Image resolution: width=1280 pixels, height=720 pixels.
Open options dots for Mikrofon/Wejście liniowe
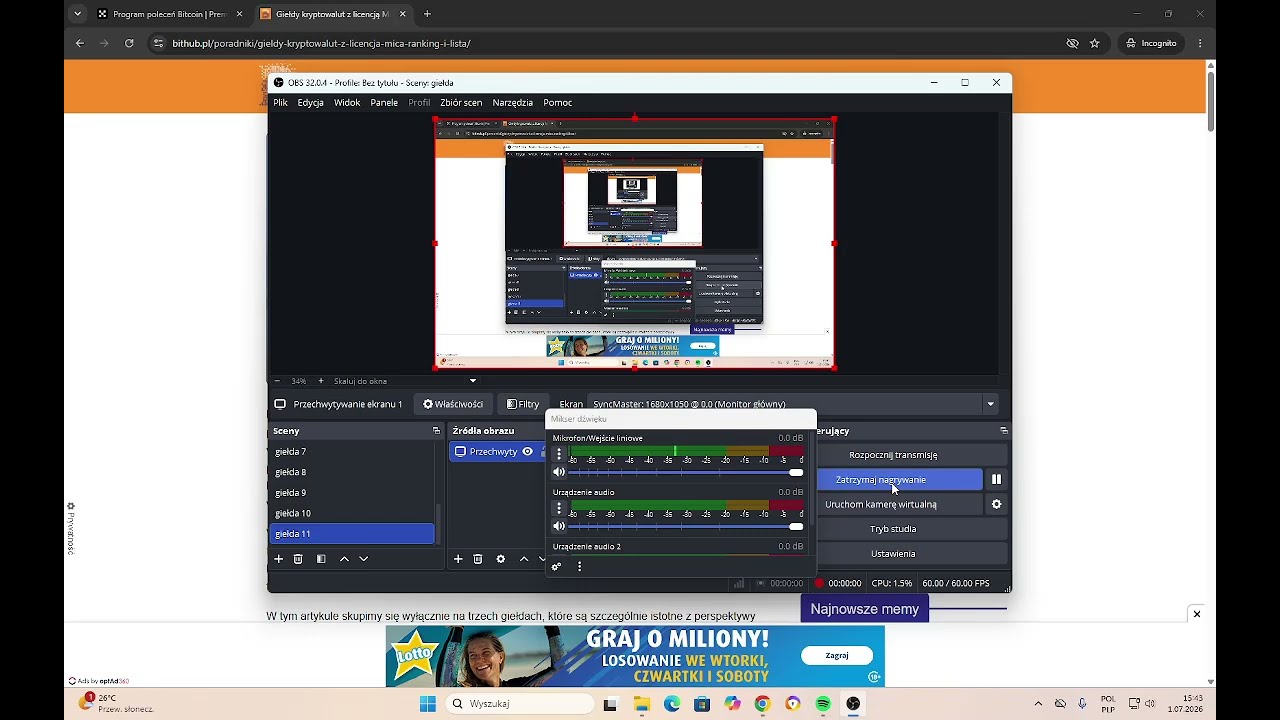(x=559, y=454)
